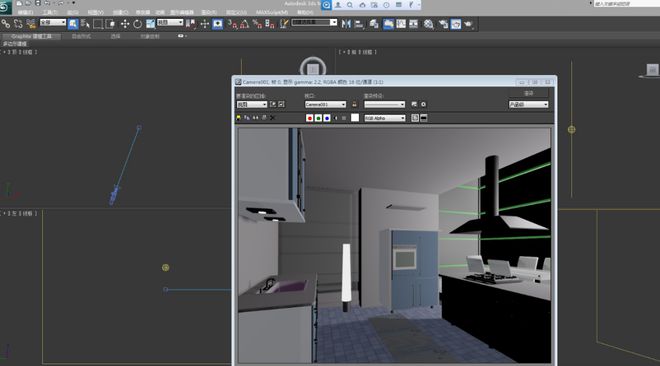The height and width of the screenshot is (366, 660).
Task: Toggle the render viewport lock icon
Action: 354,104
